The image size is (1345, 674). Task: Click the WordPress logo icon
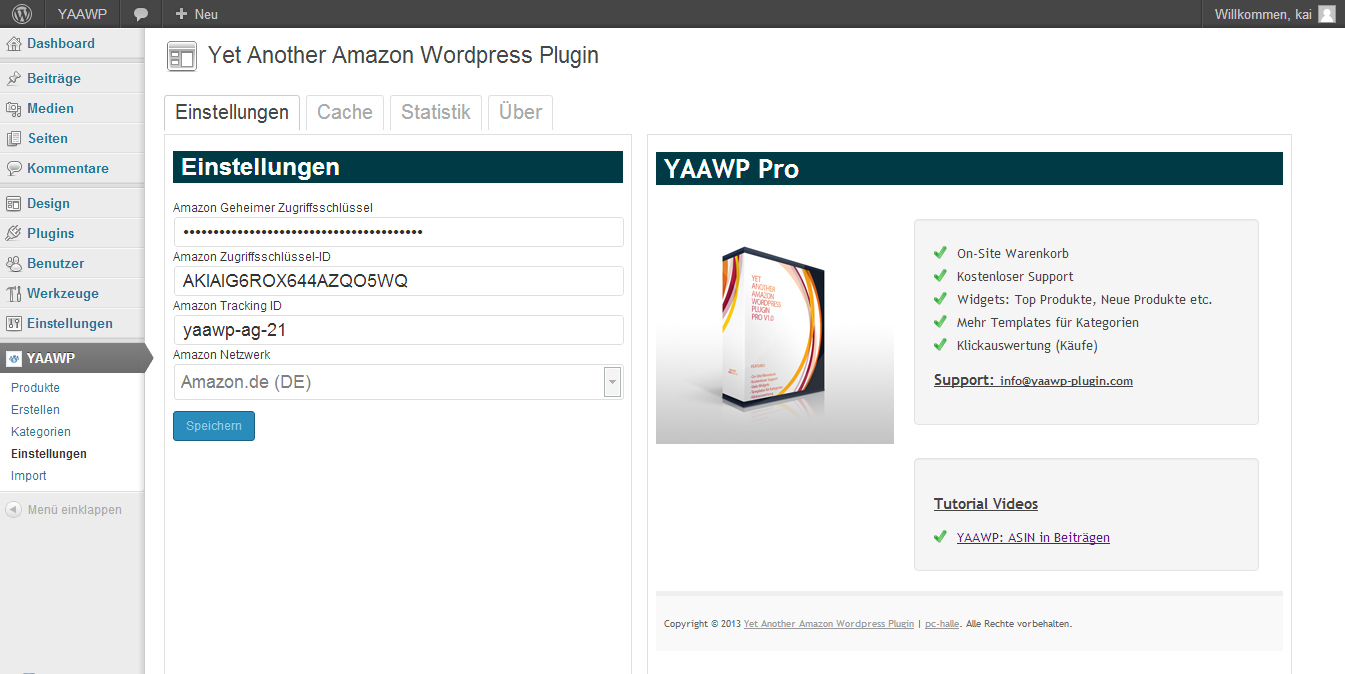[22, 14]
